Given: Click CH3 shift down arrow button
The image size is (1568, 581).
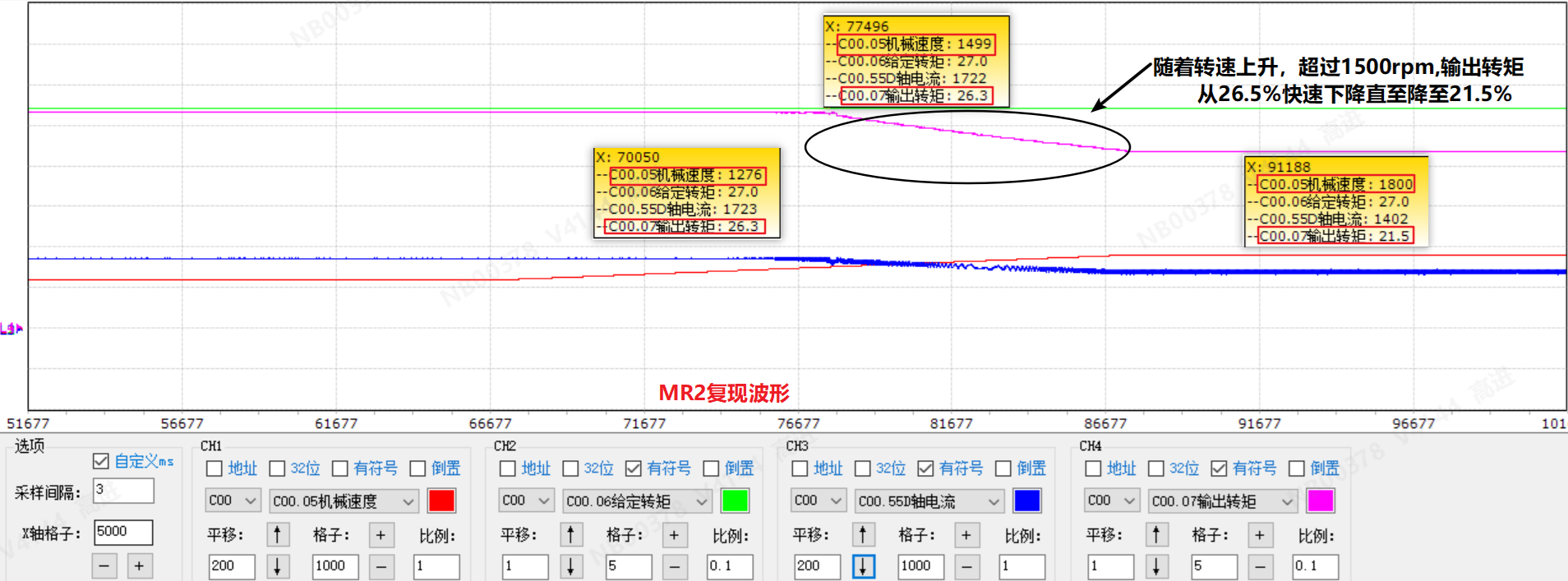Looking at the screenshot, I should click(863, 566).
